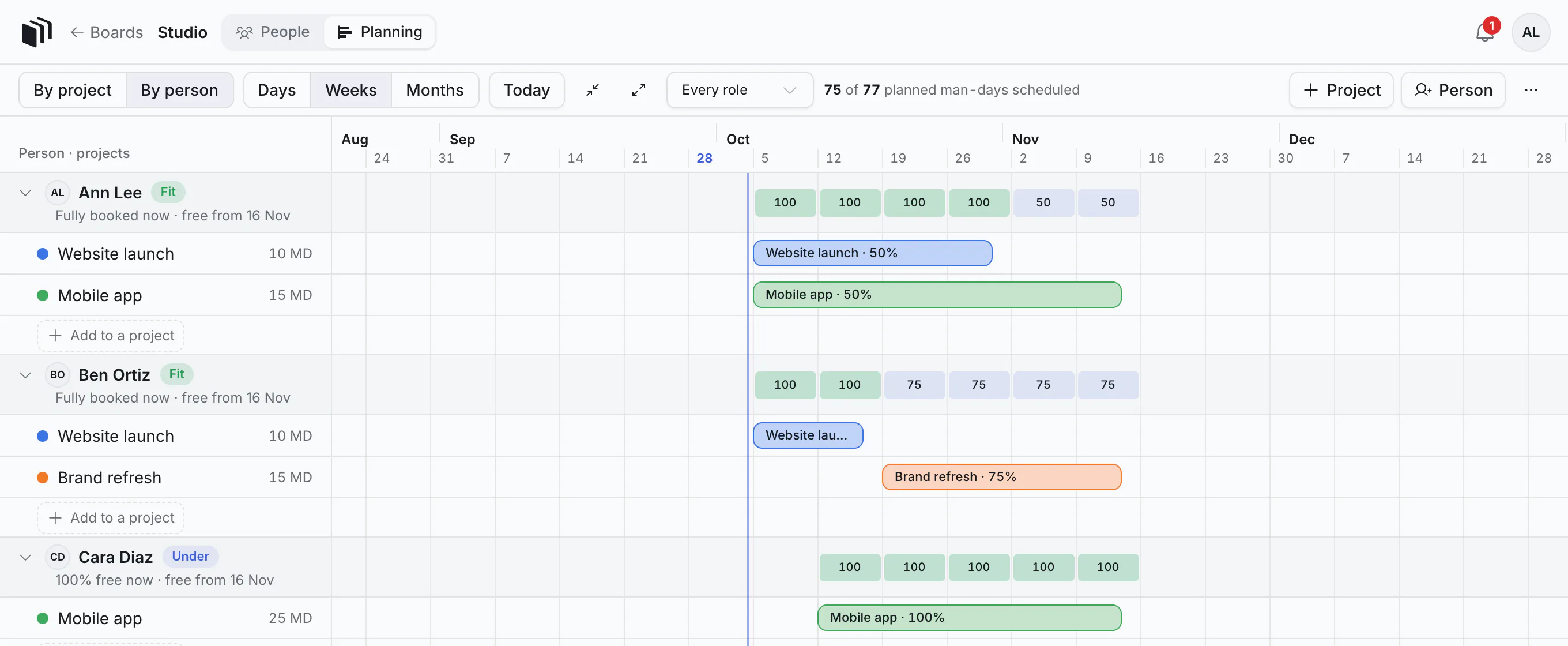Add Ben Ortiz to a project

[x=111, y=517]
